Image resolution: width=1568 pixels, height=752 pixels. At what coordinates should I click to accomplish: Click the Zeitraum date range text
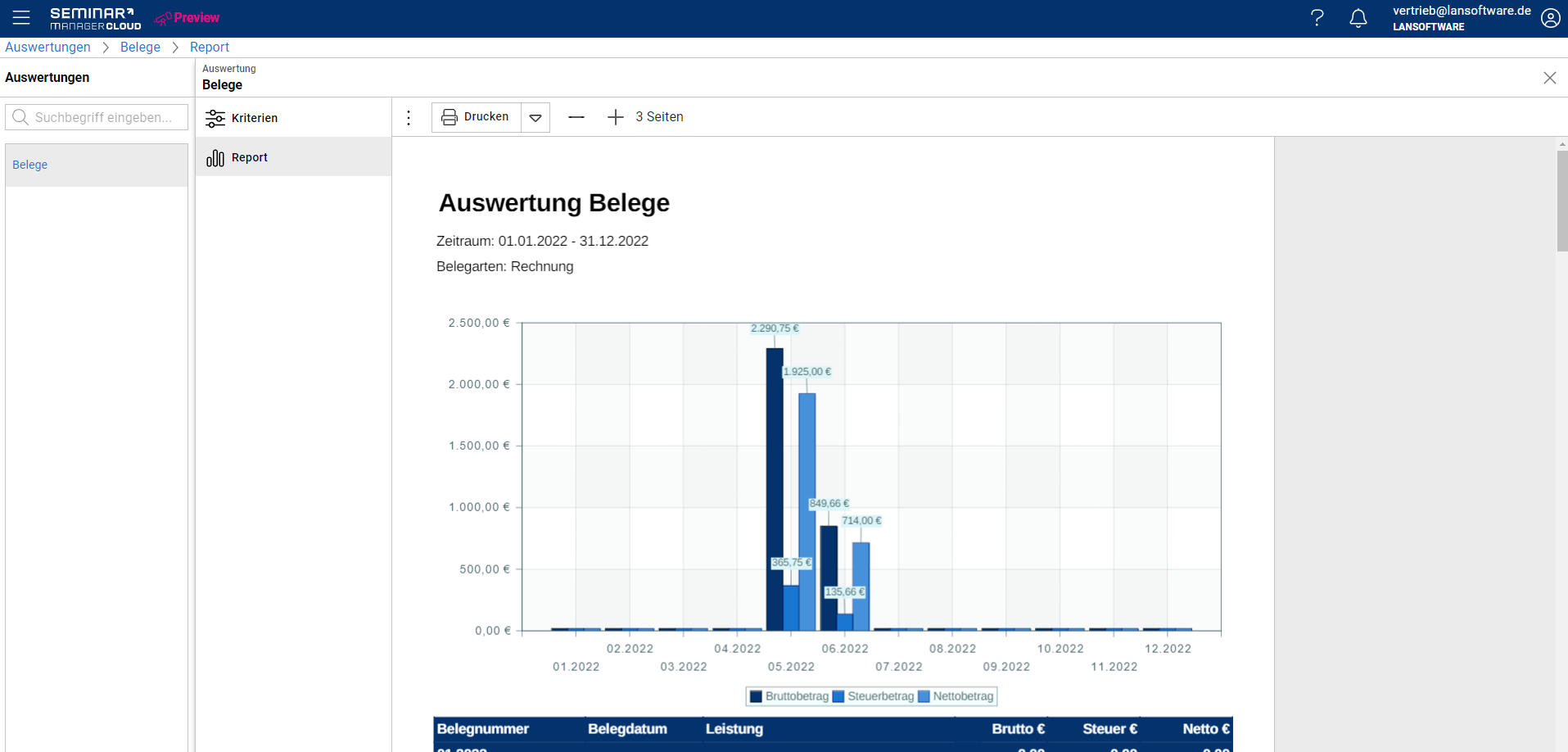(542, 241)
